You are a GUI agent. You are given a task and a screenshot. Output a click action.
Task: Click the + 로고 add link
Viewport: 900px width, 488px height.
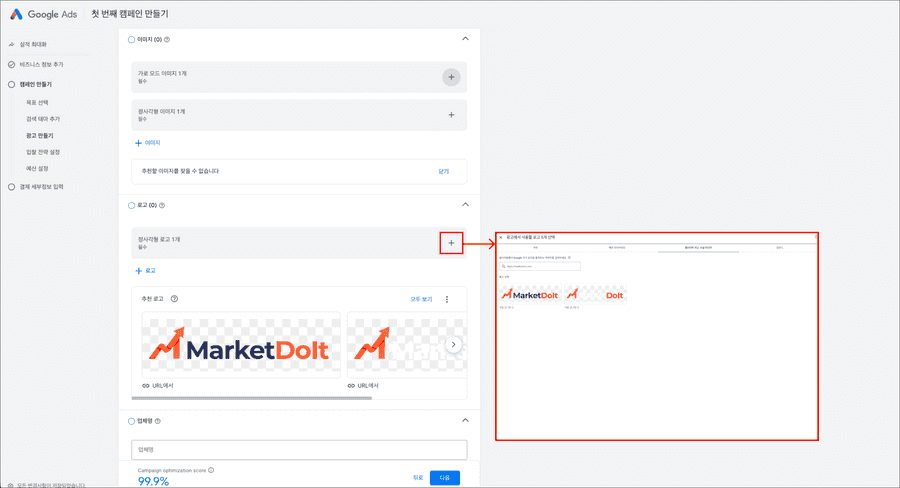pos(145,270)
